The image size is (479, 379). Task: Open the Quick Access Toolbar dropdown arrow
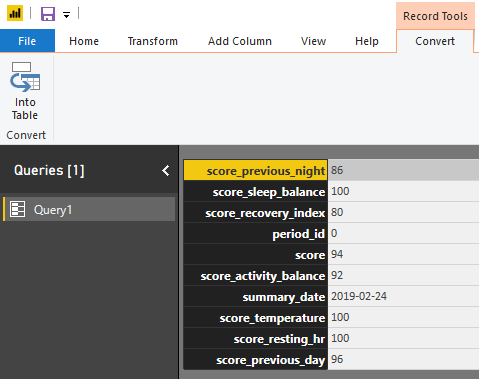coord(67,15)
